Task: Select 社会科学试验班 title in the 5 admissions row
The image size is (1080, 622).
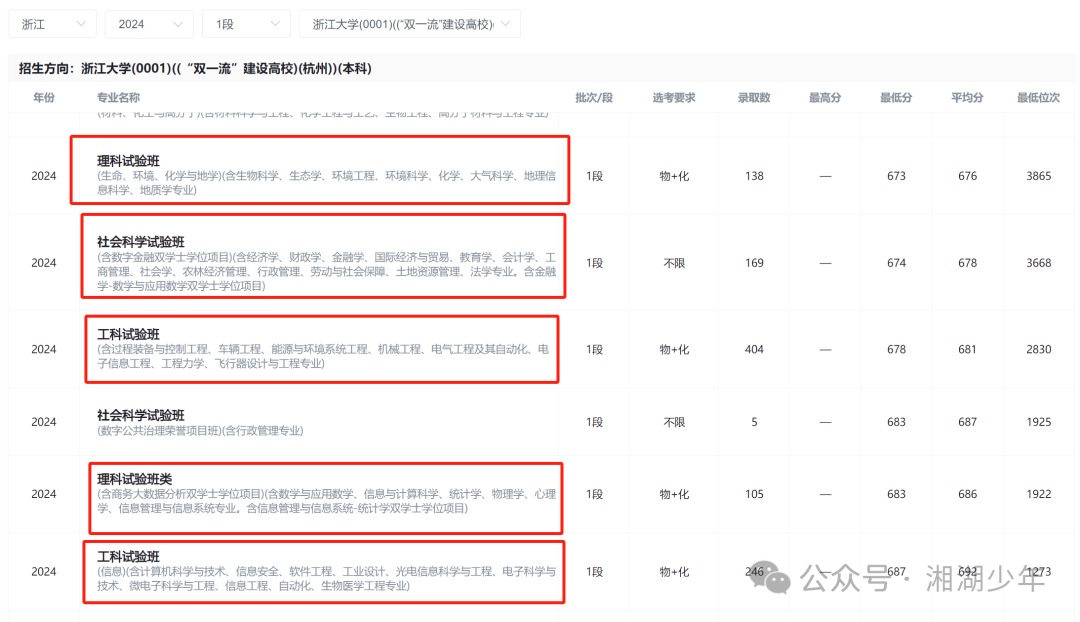Action: (x=141, y=415)
